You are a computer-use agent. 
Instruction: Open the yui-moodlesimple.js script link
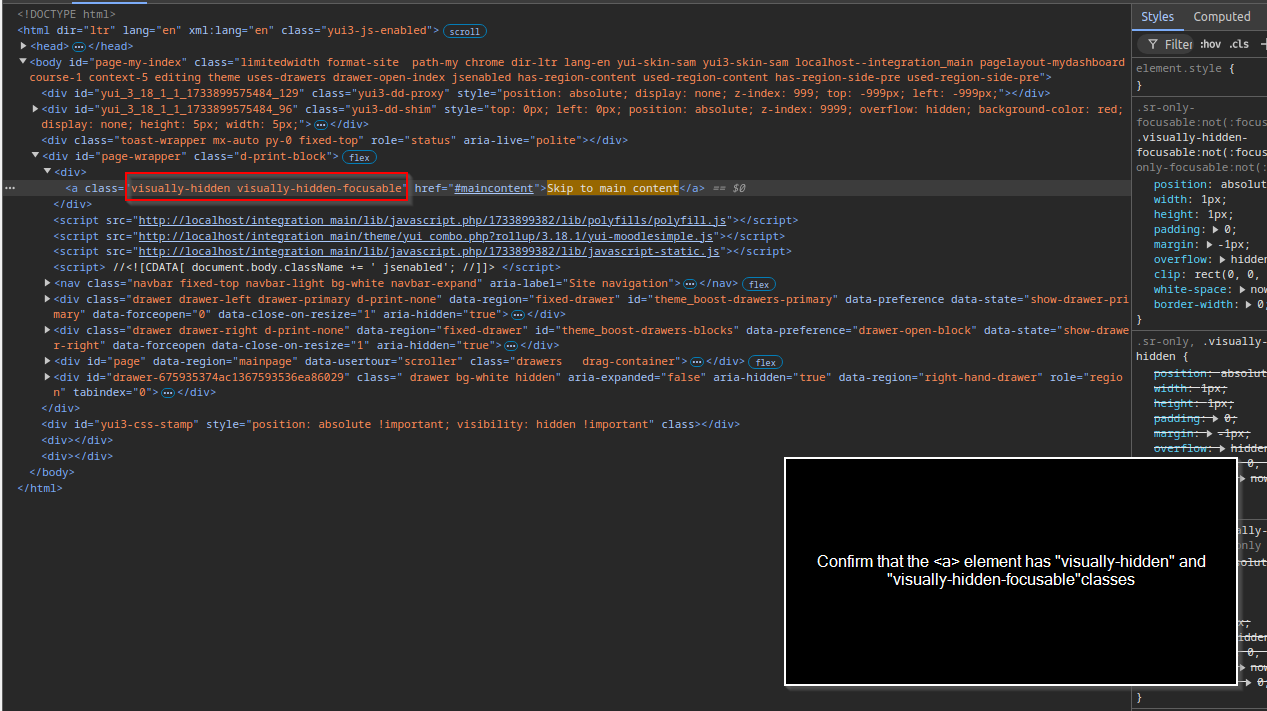tap(426, 236)
